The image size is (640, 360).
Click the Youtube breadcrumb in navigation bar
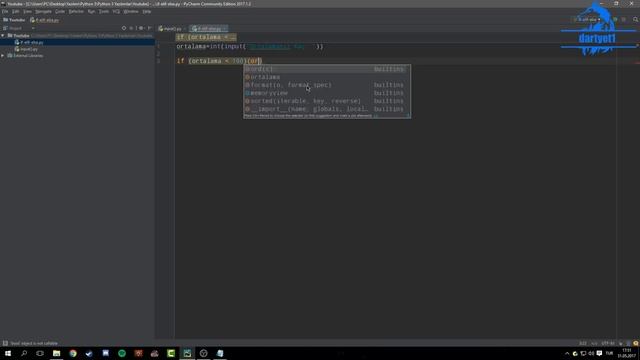pyautogui.click(x=14, y=20)
